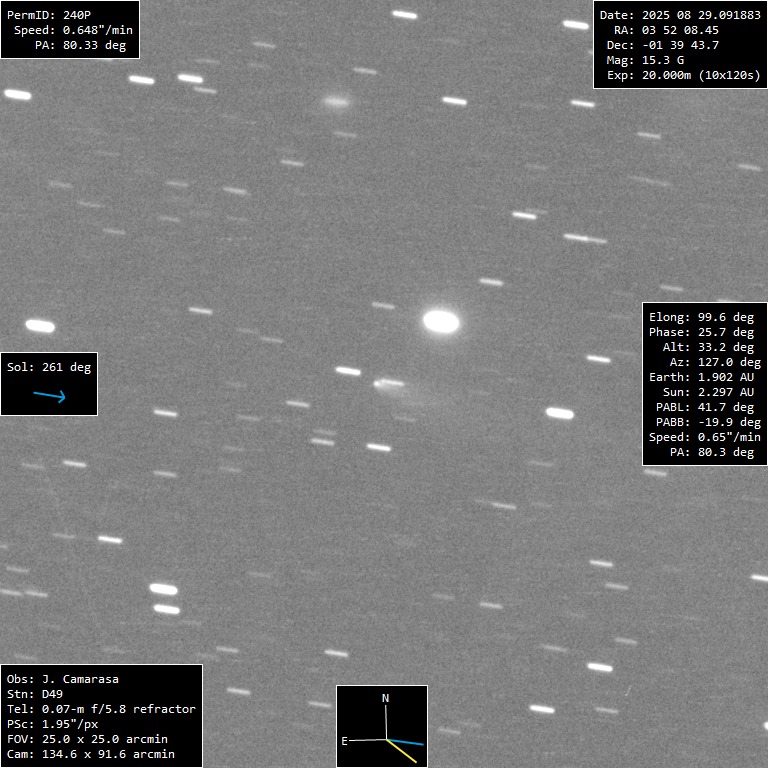Click the yellow line in the compass
The height and width of the screenshot is (768, 768).
tap(402, 749)
